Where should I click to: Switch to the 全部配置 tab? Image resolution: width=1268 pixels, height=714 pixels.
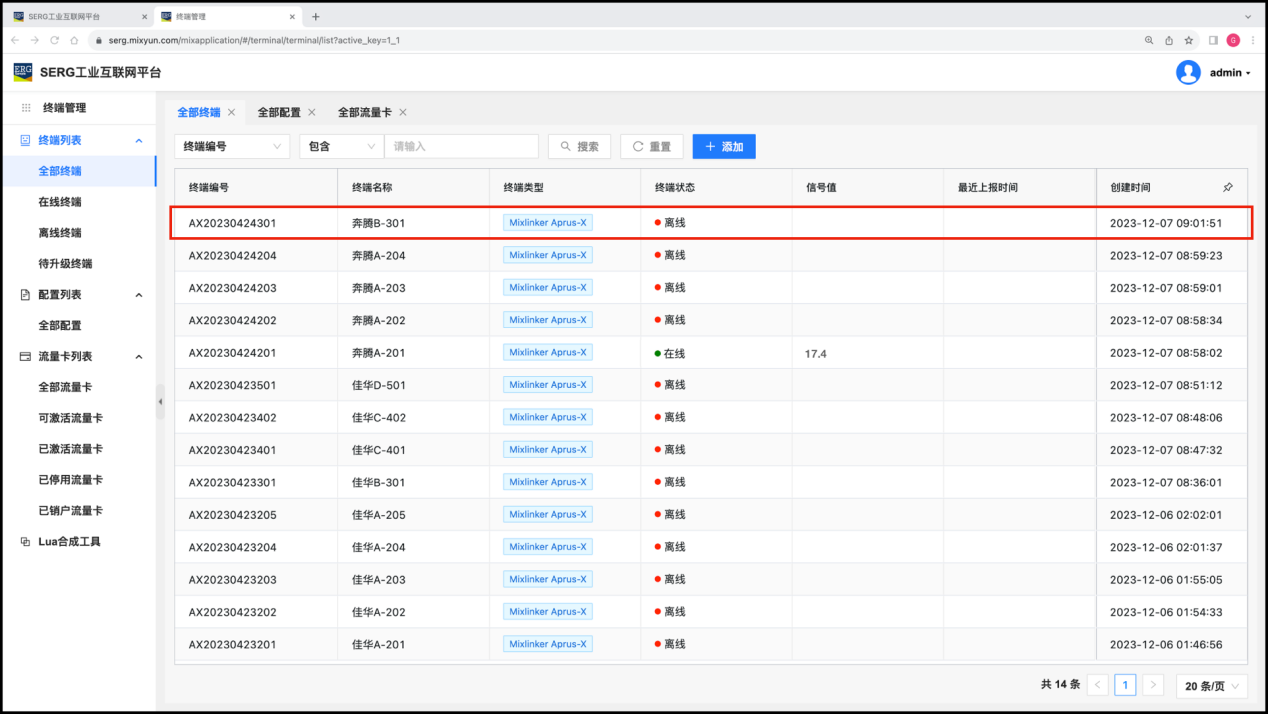click(279, 113)
